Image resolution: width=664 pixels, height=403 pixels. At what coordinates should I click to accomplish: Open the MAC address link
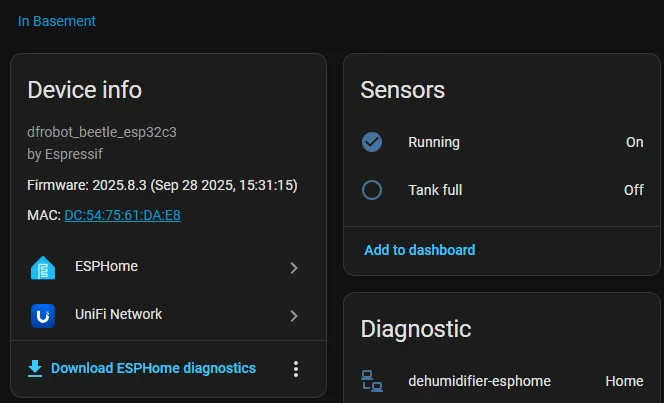(122, 215)
